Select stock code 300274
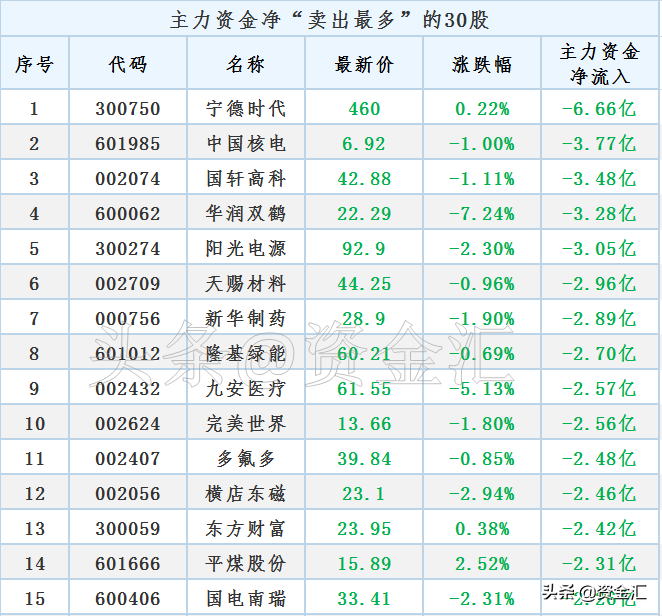Viewport: 662px width, 616px height. (x=128, y=249)
